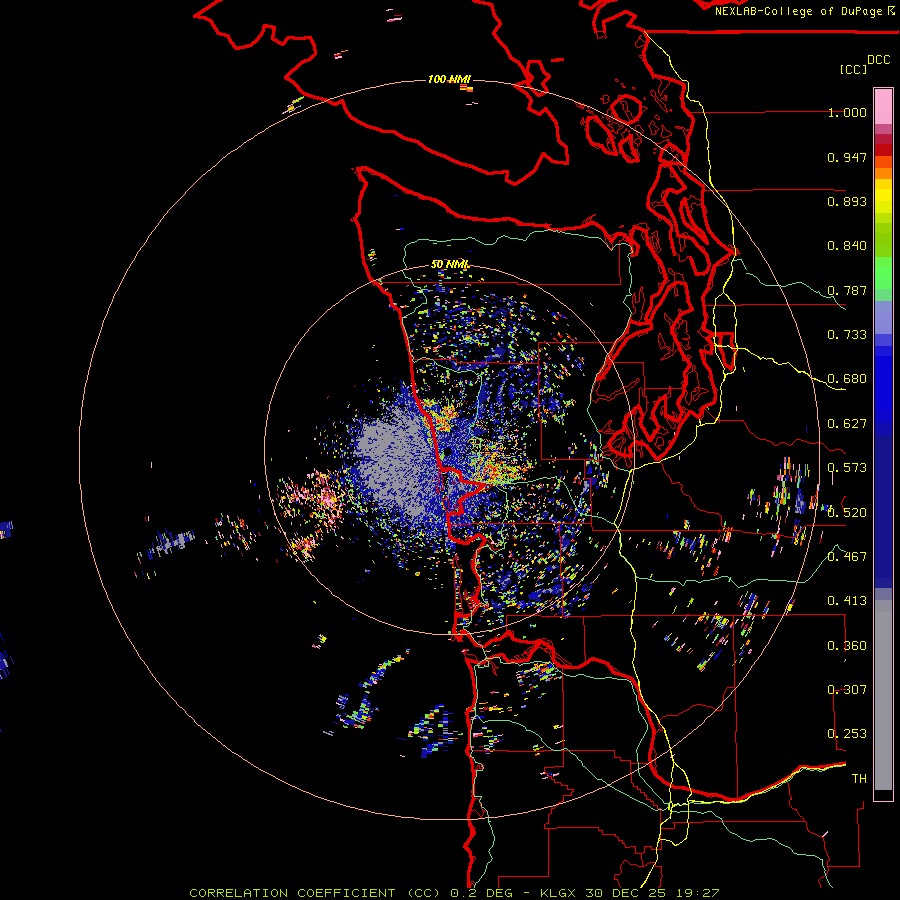900x900 pixels.
Task: Choose the yellow segment of the color bar
Action: (x=883, y=196)
